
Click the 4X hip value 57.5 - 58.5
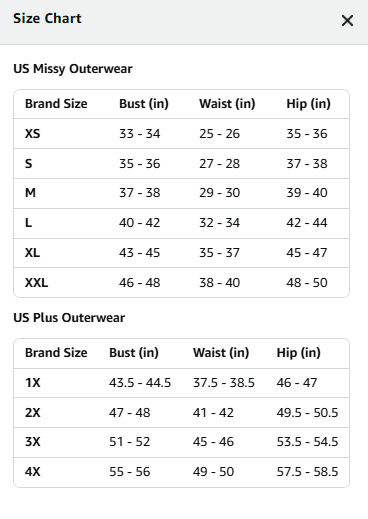click(x=307, y=472)
